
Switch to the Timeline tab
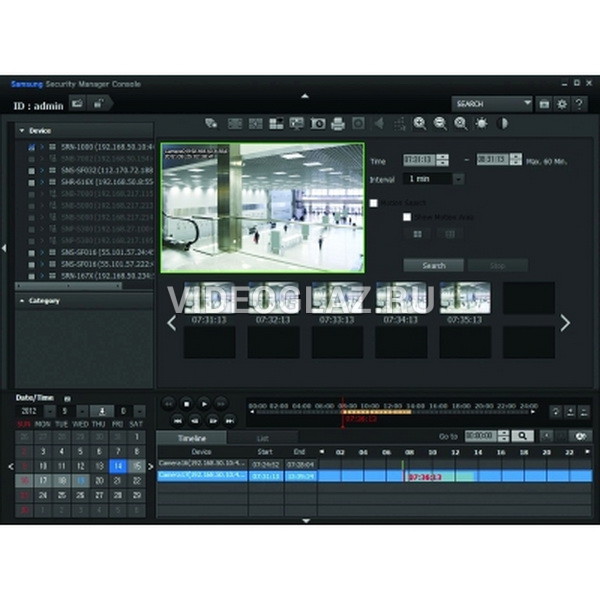(x=192, y=438)
